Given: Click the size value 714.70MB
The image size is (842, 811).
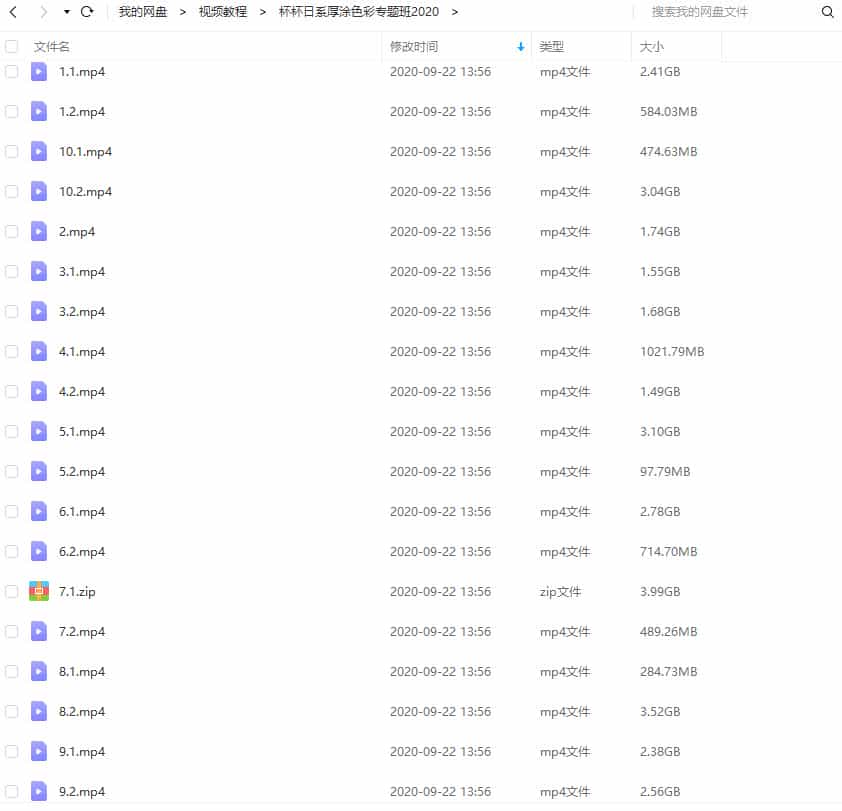Looking at the screenshot, I should pos(668,552).
